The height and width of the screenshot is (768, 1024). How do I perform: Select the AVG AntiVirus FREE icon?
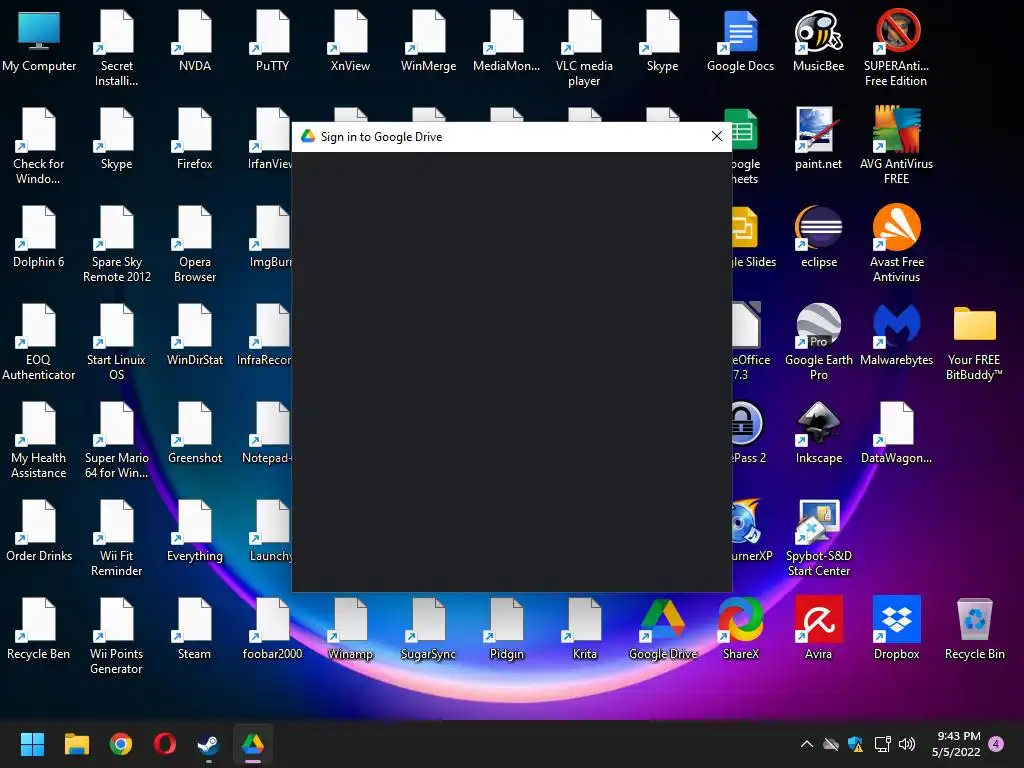[x=896, y=146]
